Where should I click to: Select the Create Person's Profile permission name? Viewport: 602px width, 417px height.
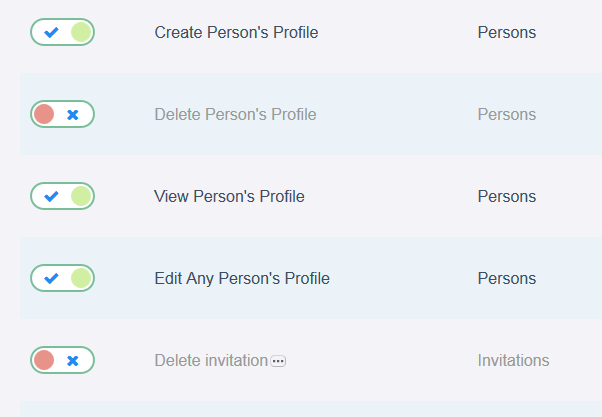[236, 32]
